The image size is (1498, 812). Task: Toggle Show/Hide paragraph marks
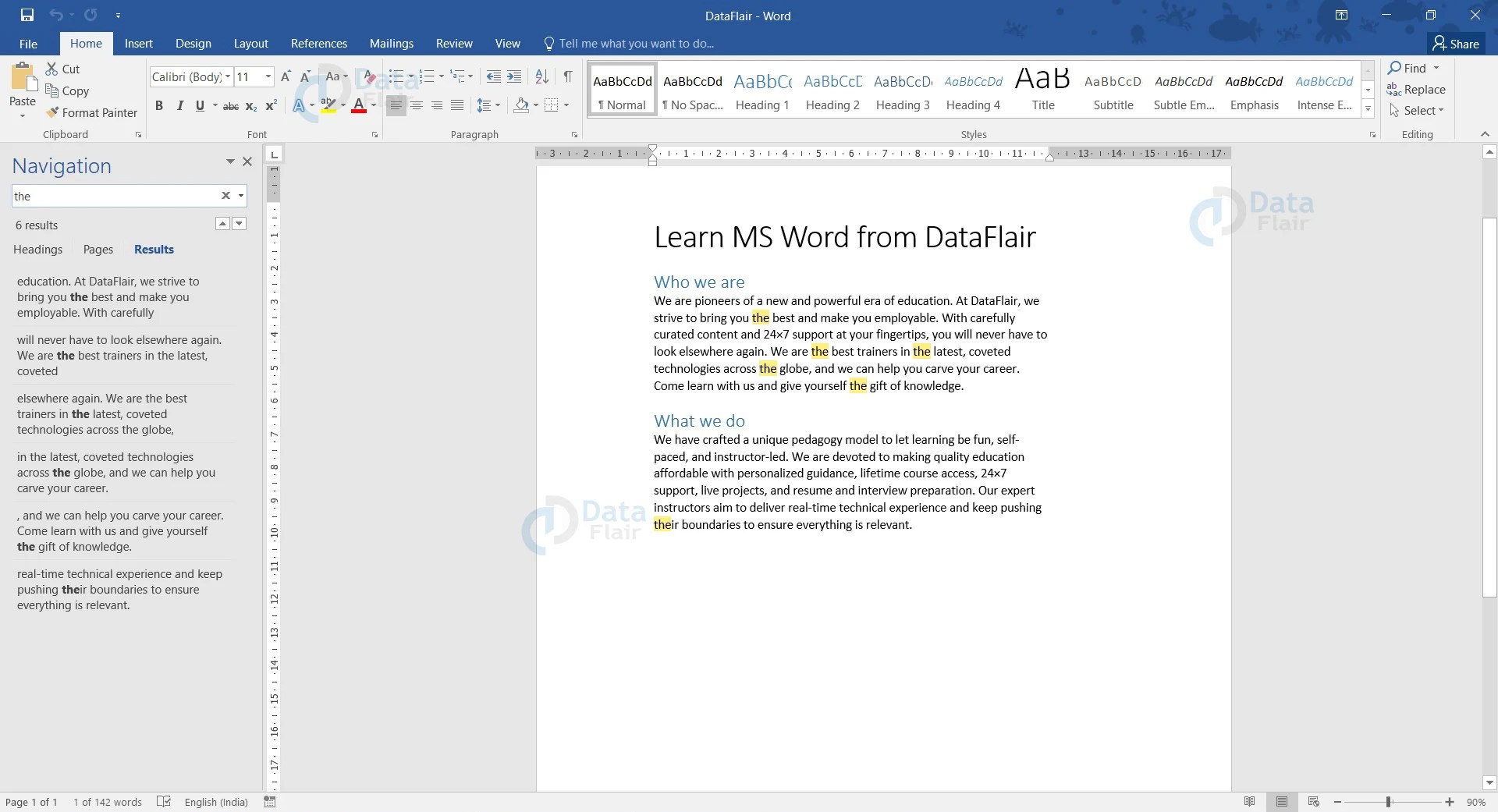(568, 76)
